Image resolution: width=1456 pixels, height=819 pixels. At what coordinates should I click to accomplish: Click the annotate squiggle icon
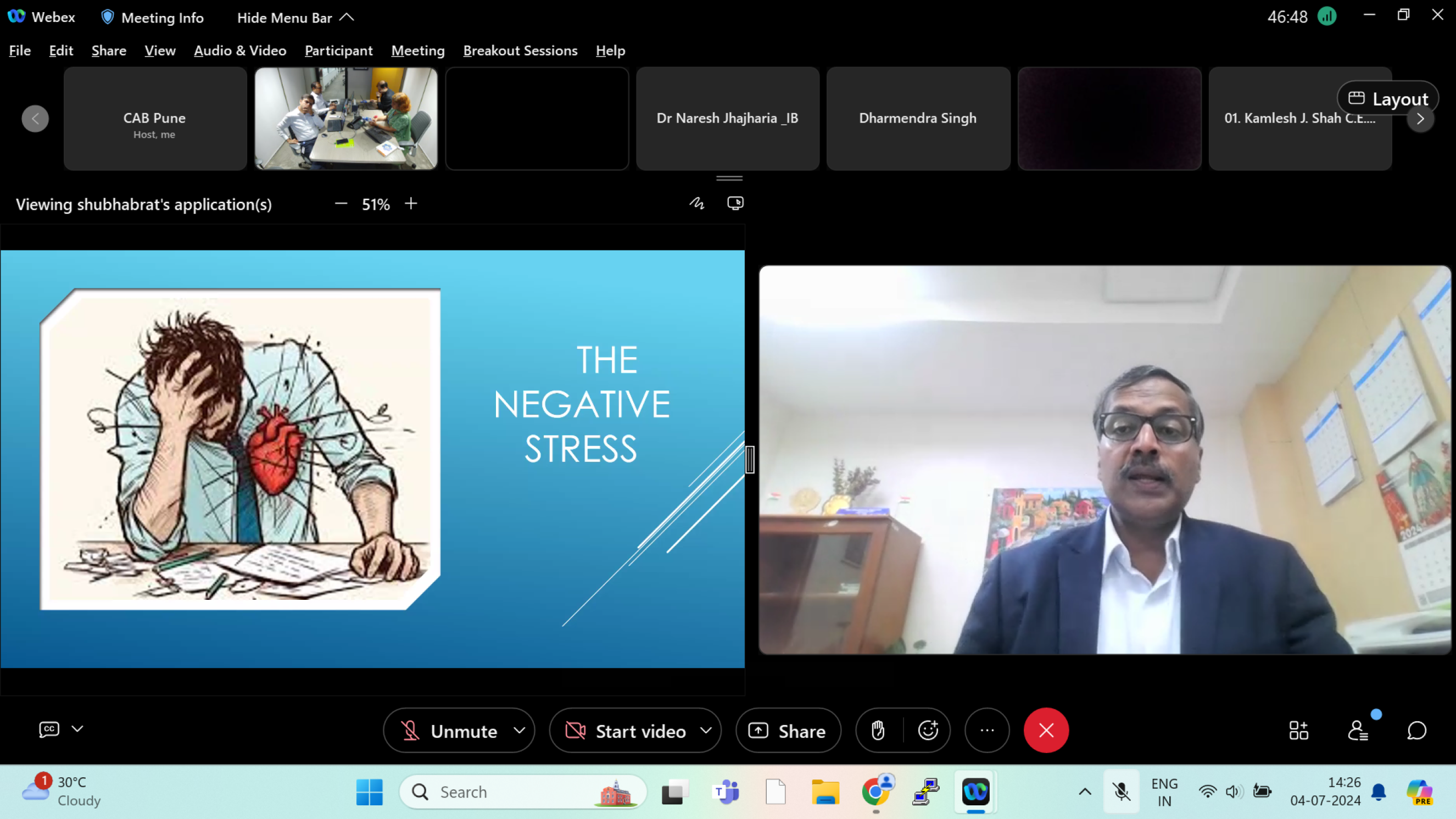pos(696,203)
